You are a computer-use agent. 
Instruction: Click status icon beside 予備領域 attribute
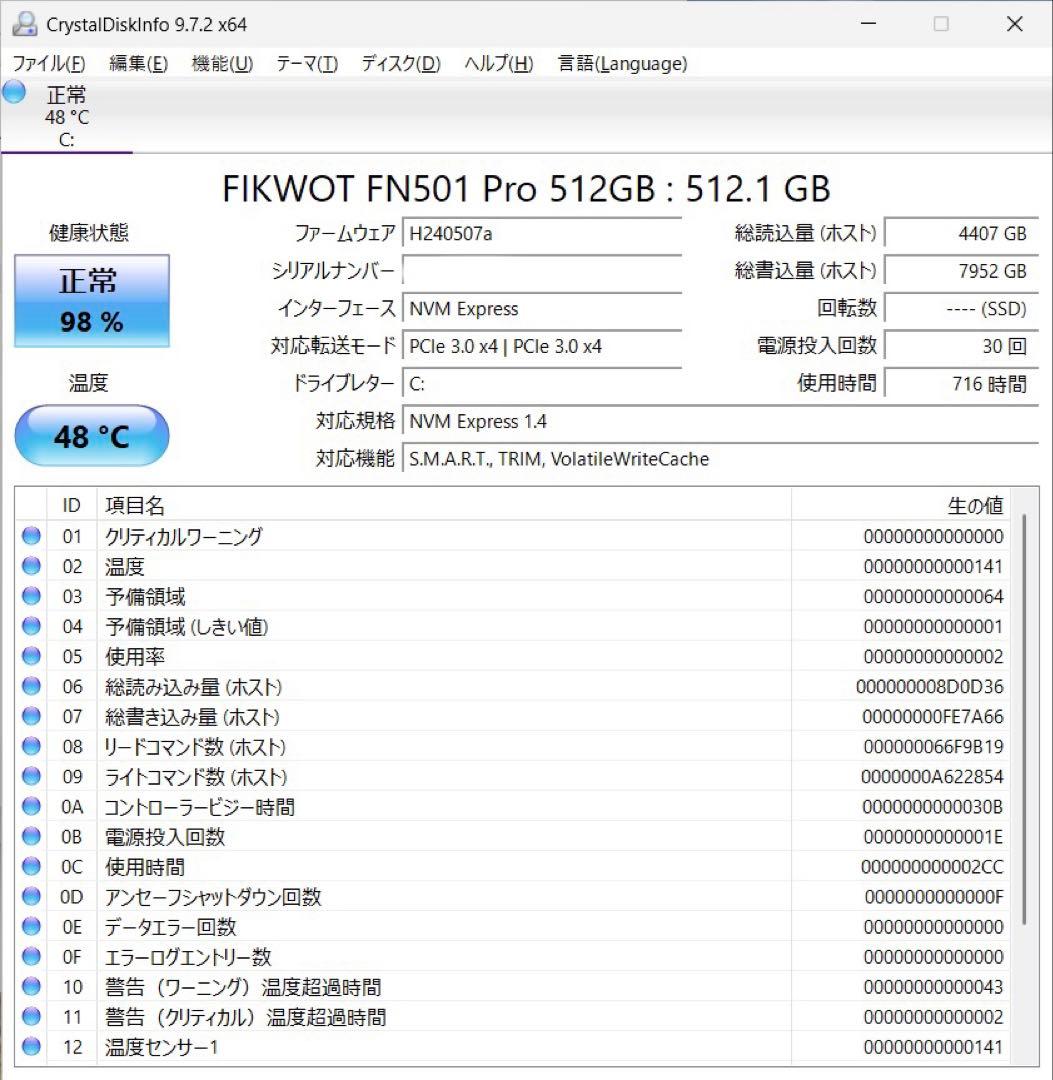click(x=30, y=597)
